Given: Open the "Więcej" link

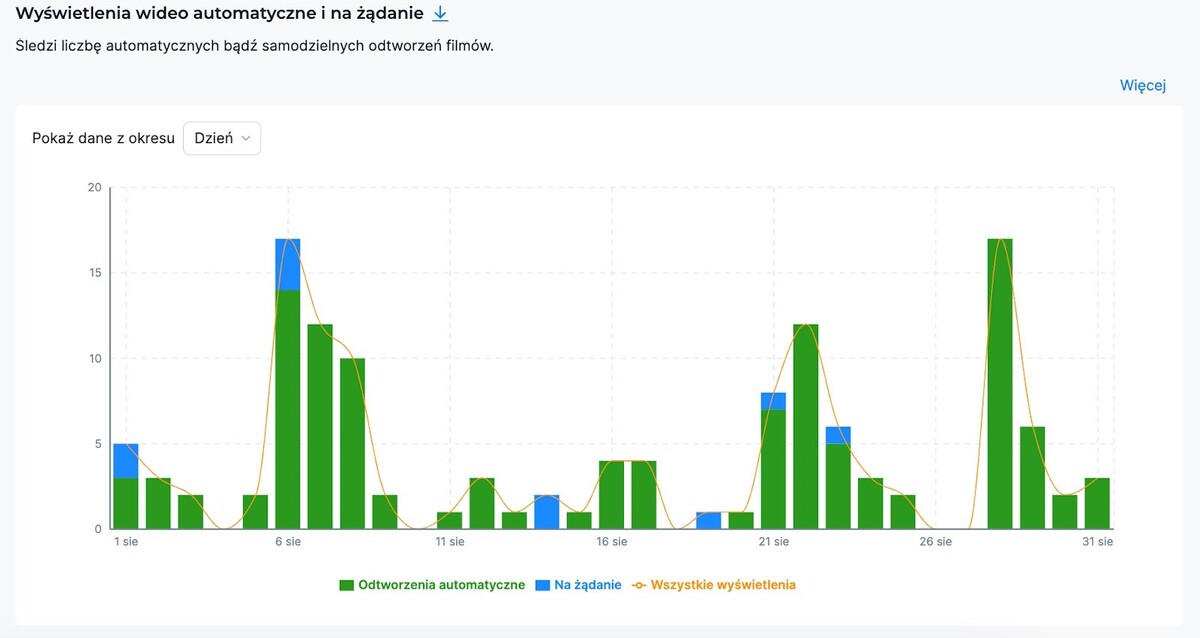Looking at the screenshot, I should point(1142,85).
